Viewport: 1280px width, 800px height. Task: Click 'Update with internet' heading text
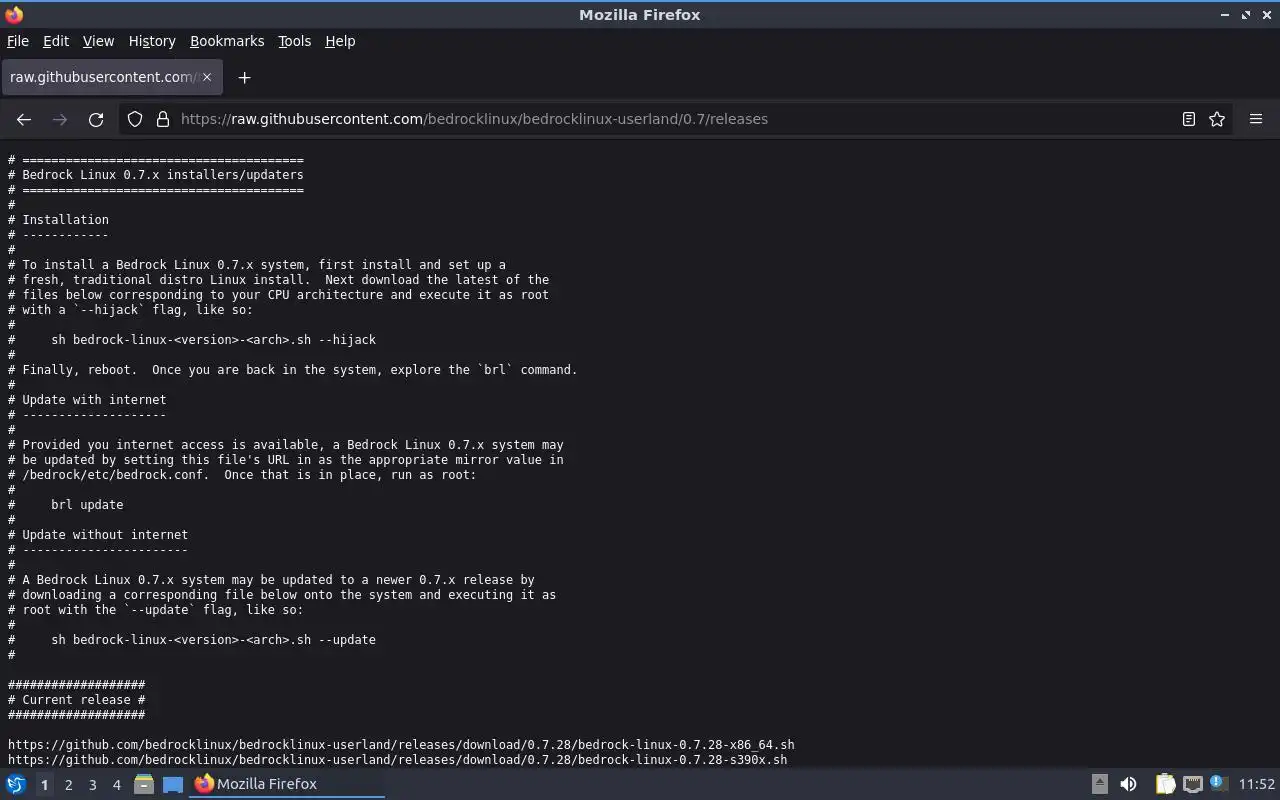[x=94, y=400]
